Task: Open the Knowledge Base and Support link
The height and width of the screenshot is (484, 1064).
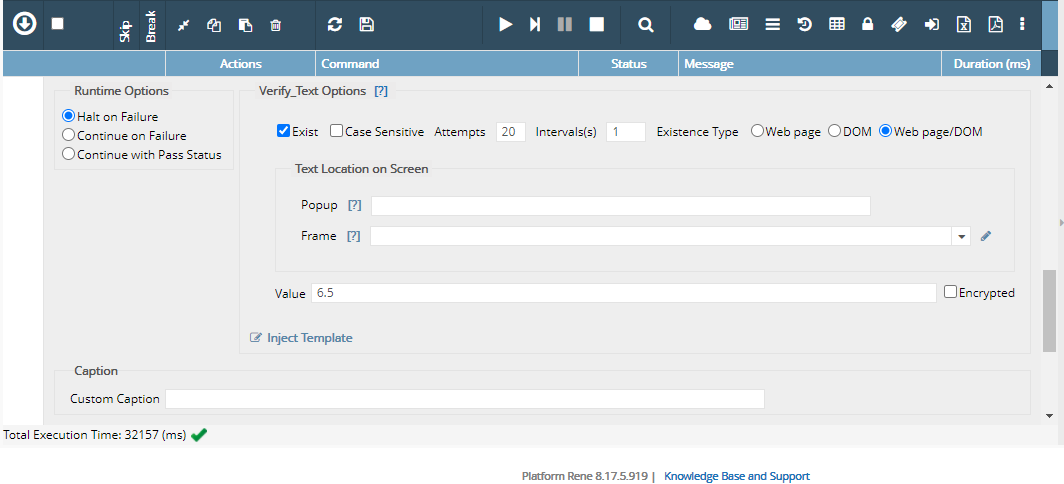Action: pyautogui.click(x=737, y=476)
